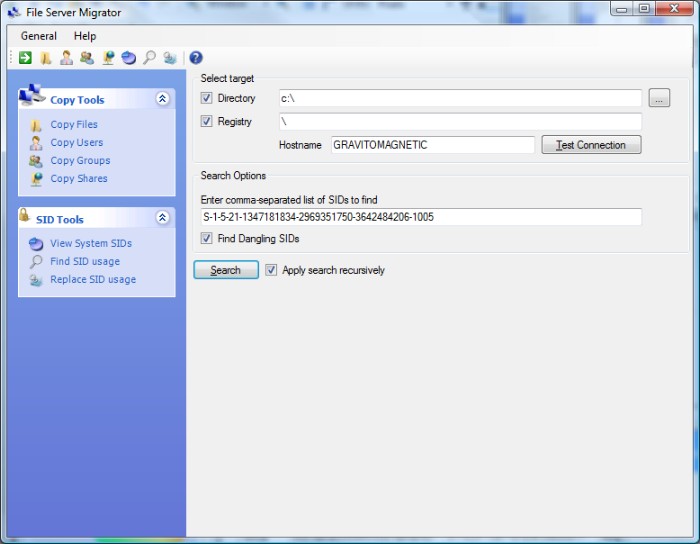This screenshot has width=700, height=544.
Task: Click the Copy Files toolbar icon
Action: click(x=45, y=58)
